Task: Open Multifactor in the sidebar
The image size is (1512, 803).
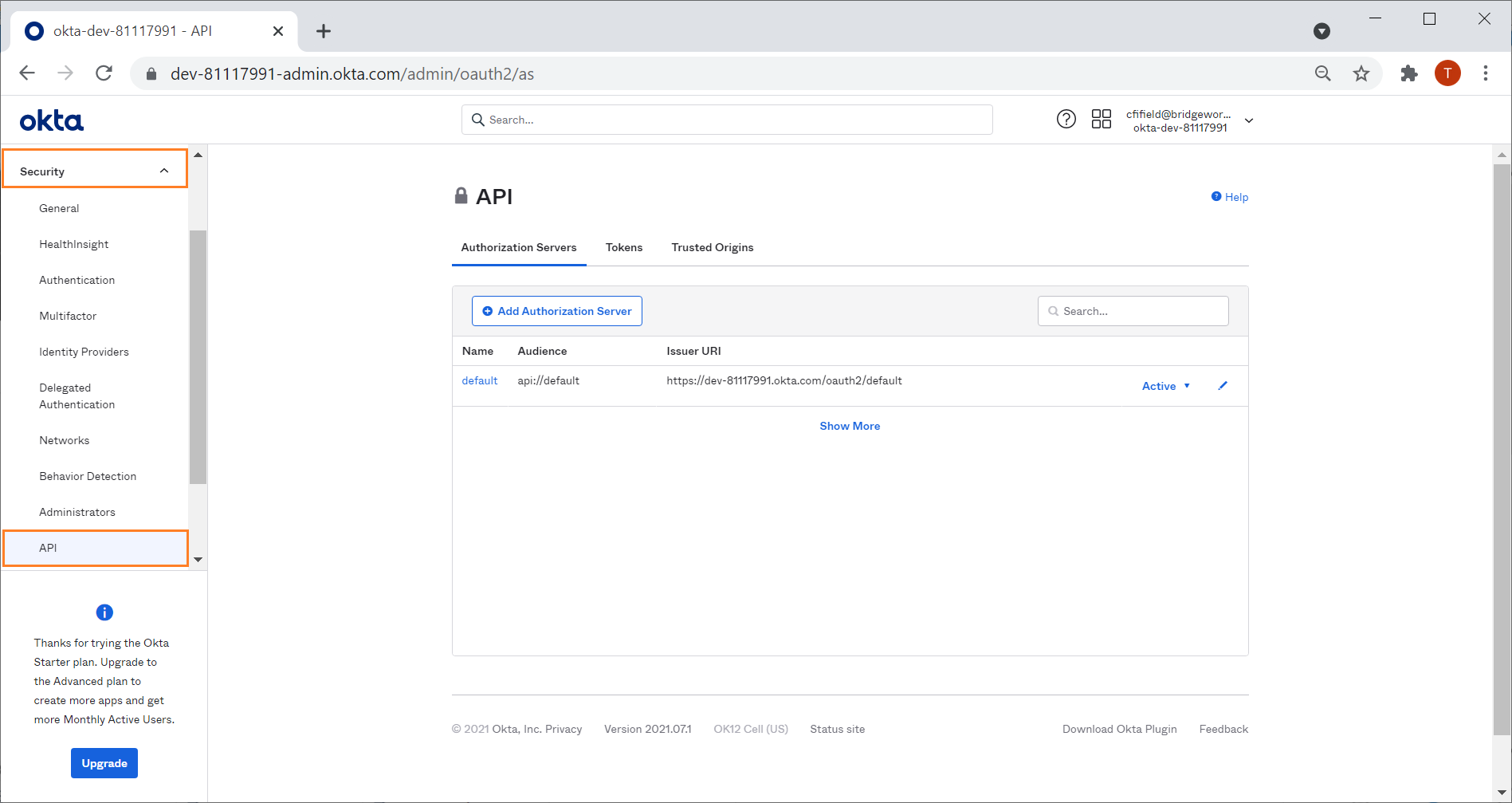Action: (68, 316)
